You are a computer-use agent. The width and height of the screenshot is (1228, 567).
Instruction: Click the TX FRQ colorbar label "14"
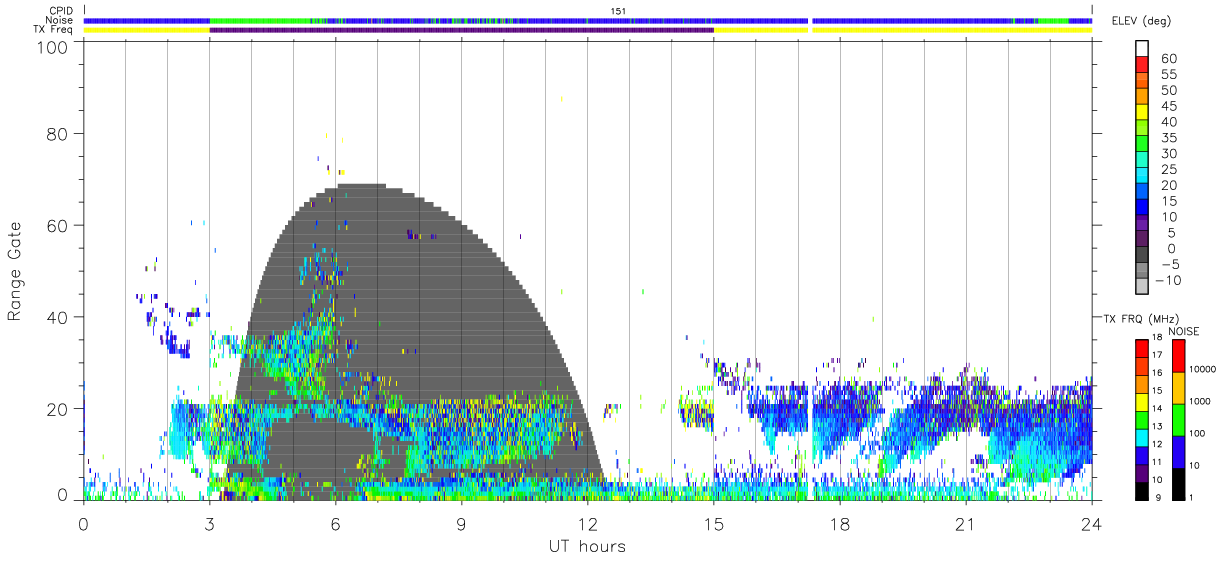[x=1159, y=409]
